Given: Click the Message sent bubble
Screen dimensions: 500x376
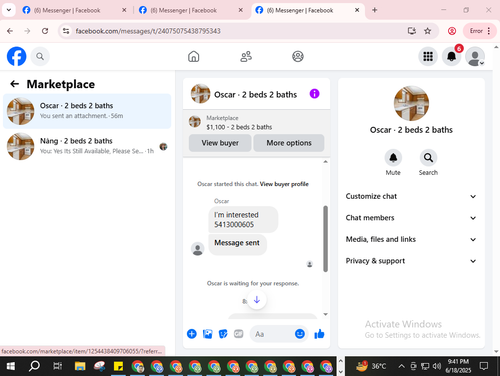Looking at the screenshot, I should [237, 244].
